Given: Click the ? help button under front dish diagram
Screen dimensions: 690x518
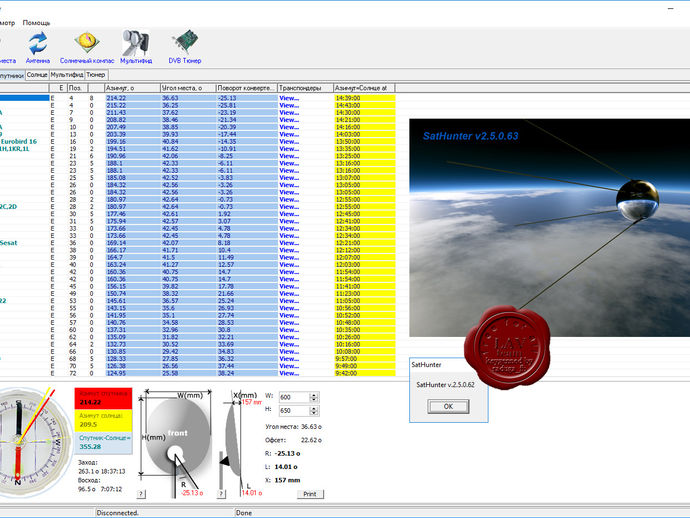Looking at the screenshot, I should [141, 494].
